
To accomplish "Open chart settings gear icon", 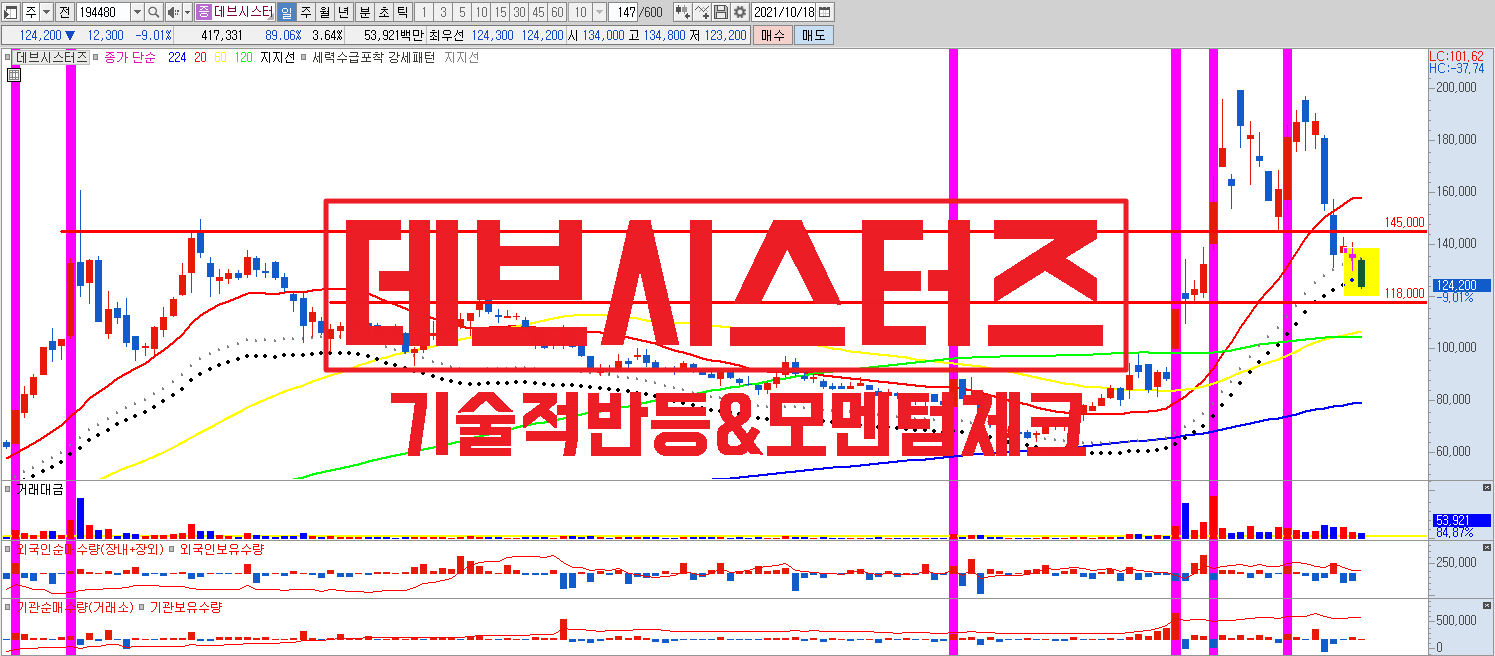I will click(740, 12).
